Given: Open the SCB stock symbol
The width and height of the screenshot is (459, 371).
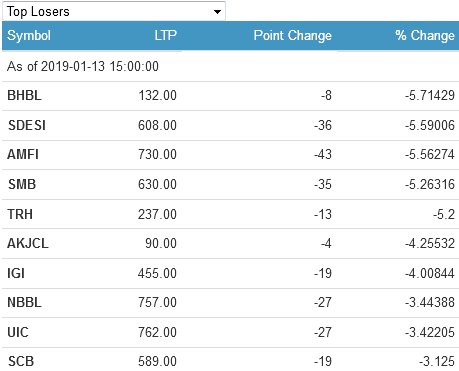Looking at the screenshot, I should click(21, 362).
